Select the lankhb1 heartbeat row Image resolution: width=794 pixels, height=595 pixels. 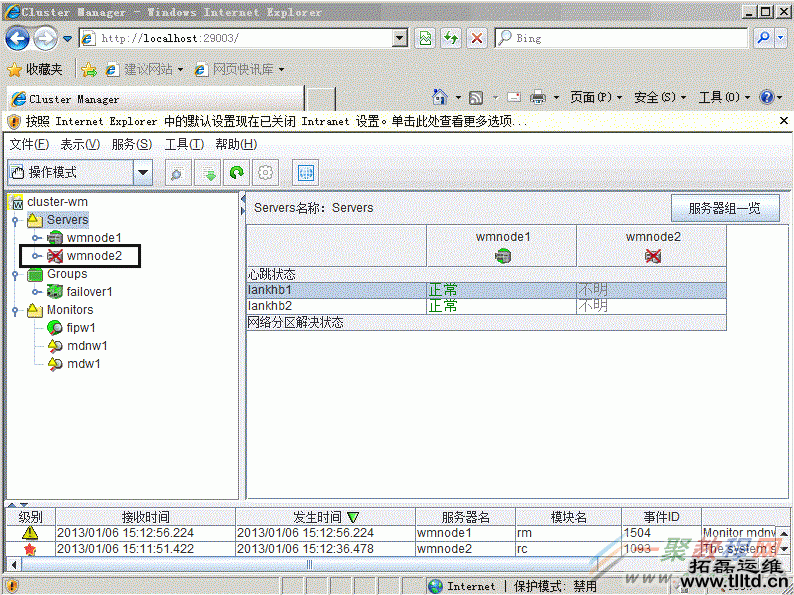[x=487, y=290]
